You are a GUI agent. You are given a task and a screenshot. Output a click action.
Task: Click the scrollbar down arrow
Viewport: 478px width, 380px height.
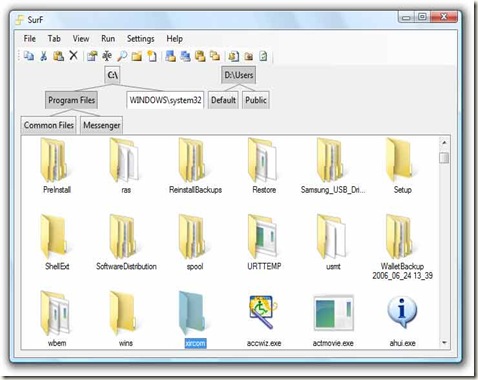444,342
